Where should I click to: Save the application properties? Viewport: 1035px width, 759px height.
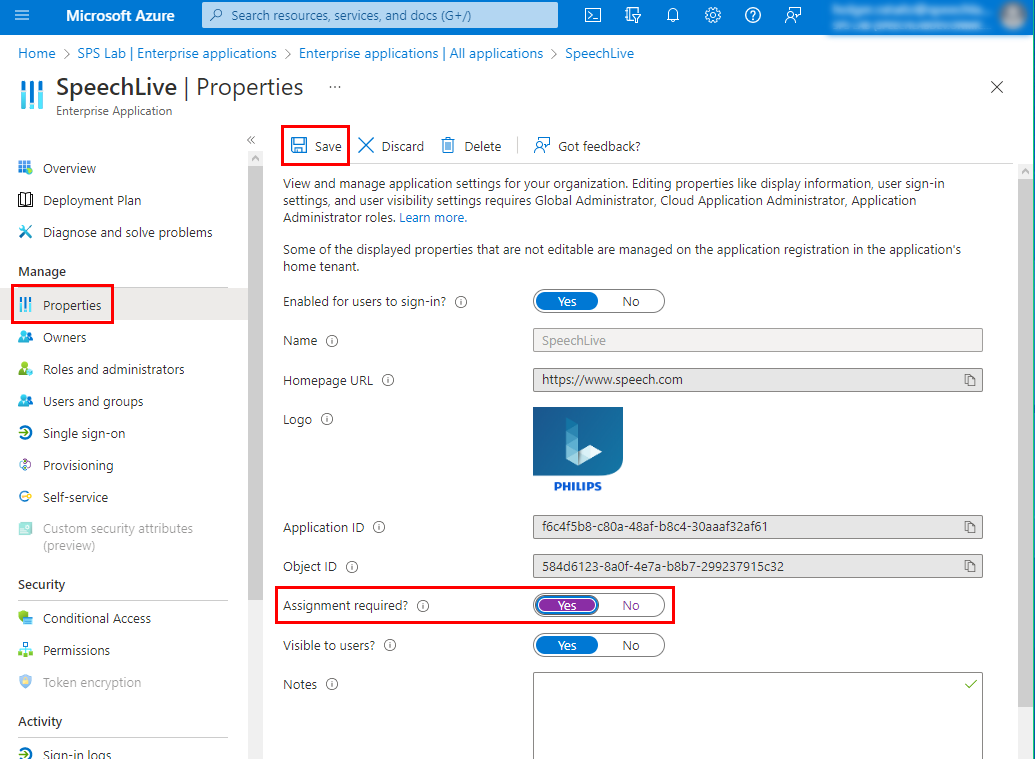(x=316, y=146)
